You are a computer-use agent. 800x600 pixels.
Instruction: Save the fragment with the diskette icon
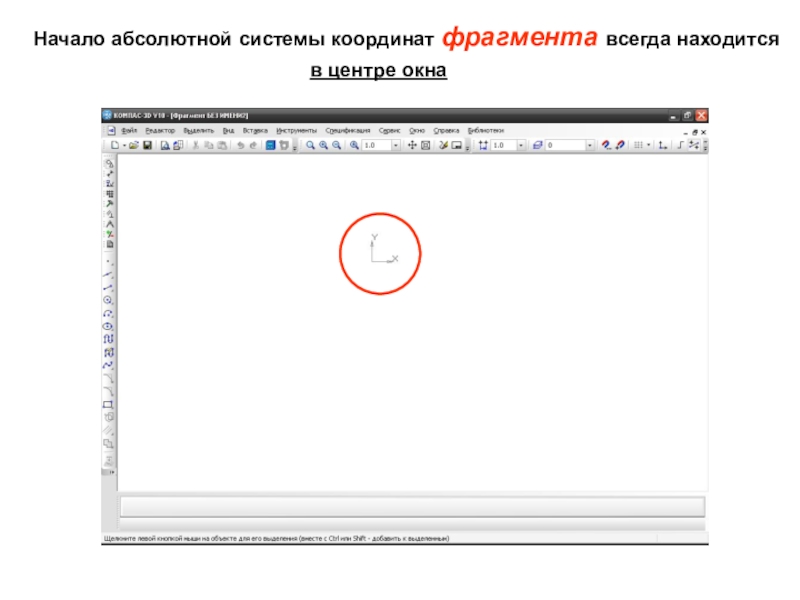(147, 146)
